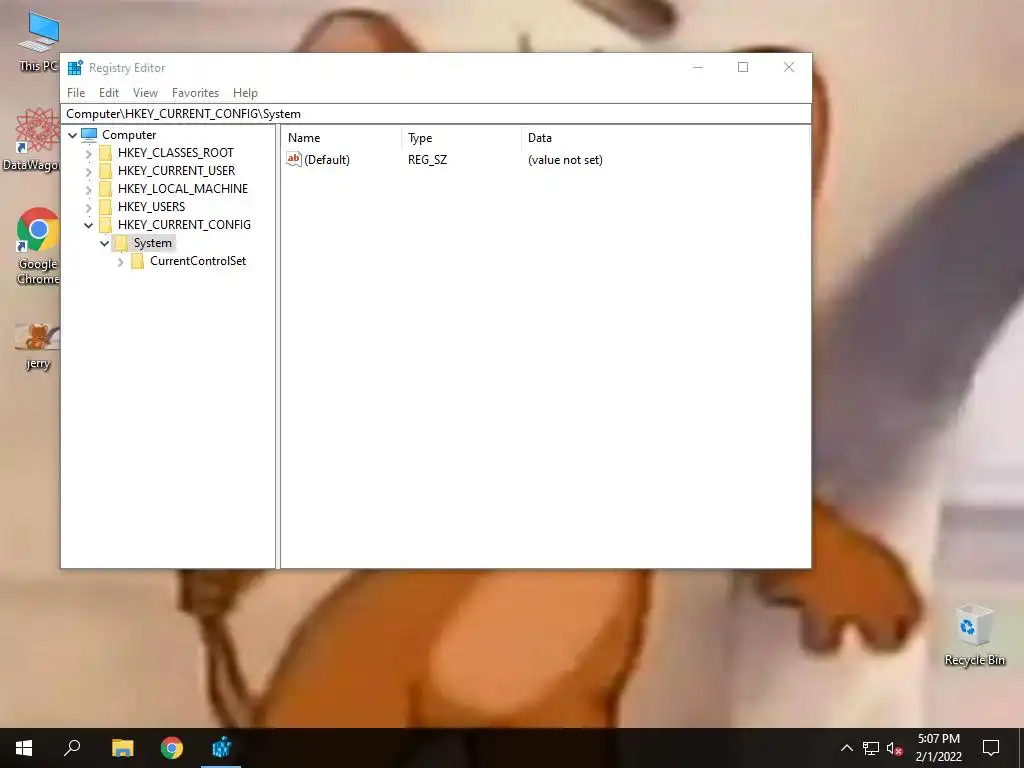This screenshot has width=1024, height=768.
Task: Open taskbar Search
Action: [x=72, y=748]
